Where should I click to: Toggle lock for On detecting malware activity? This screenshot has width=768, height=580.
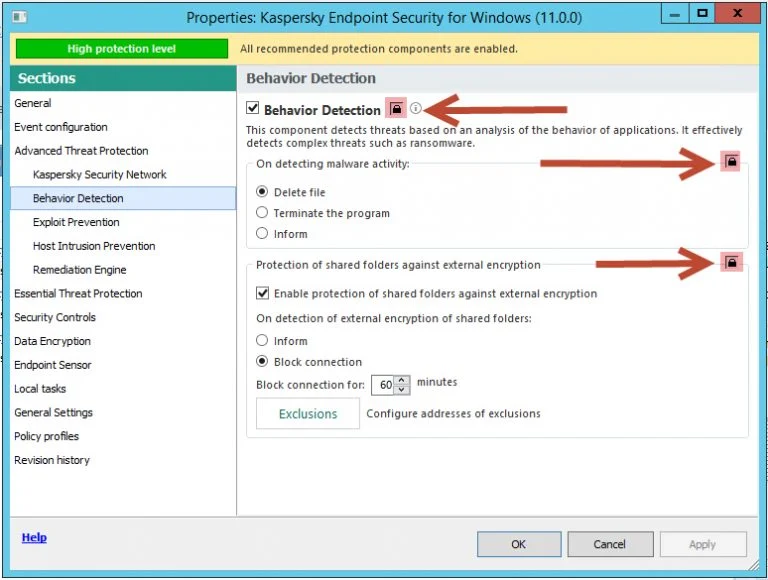731,161
